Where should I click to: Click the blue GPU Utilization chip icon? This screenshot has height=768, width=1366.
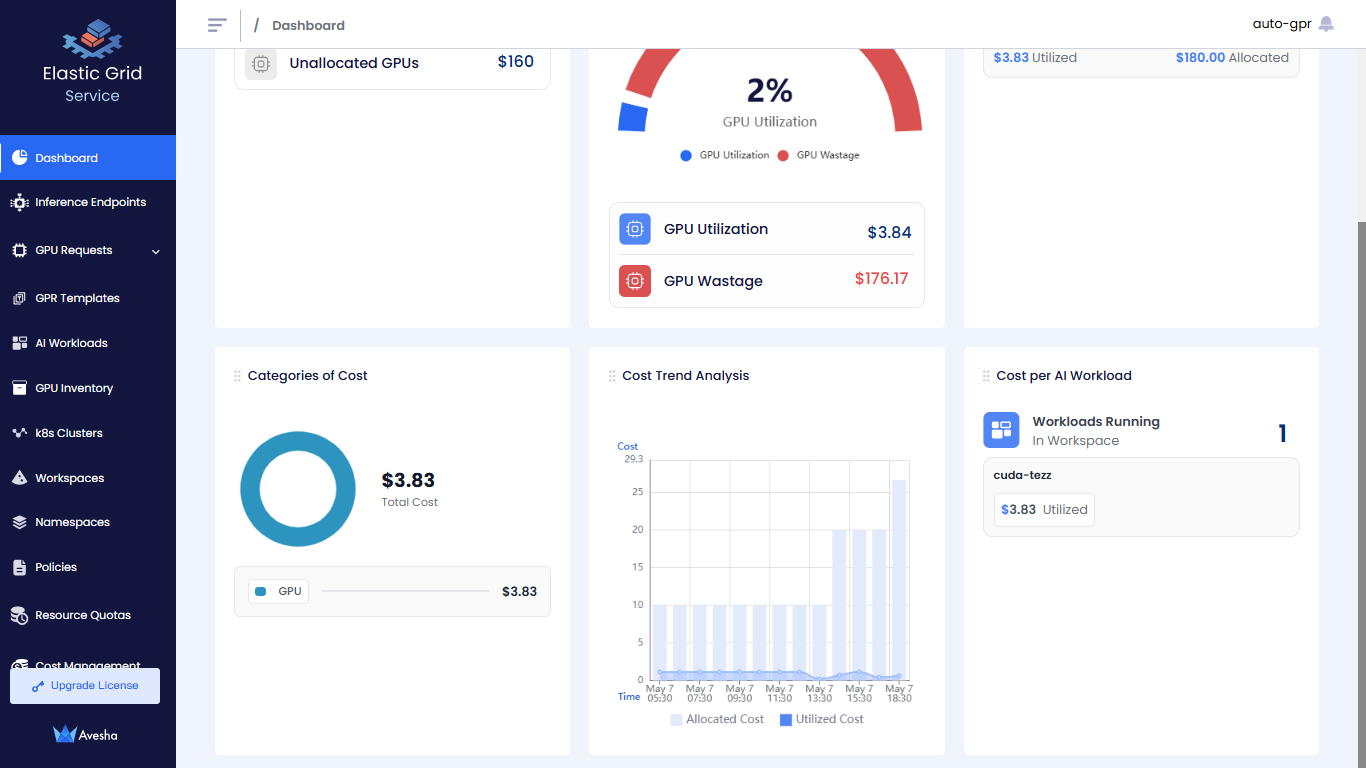[x=634, y=229]
